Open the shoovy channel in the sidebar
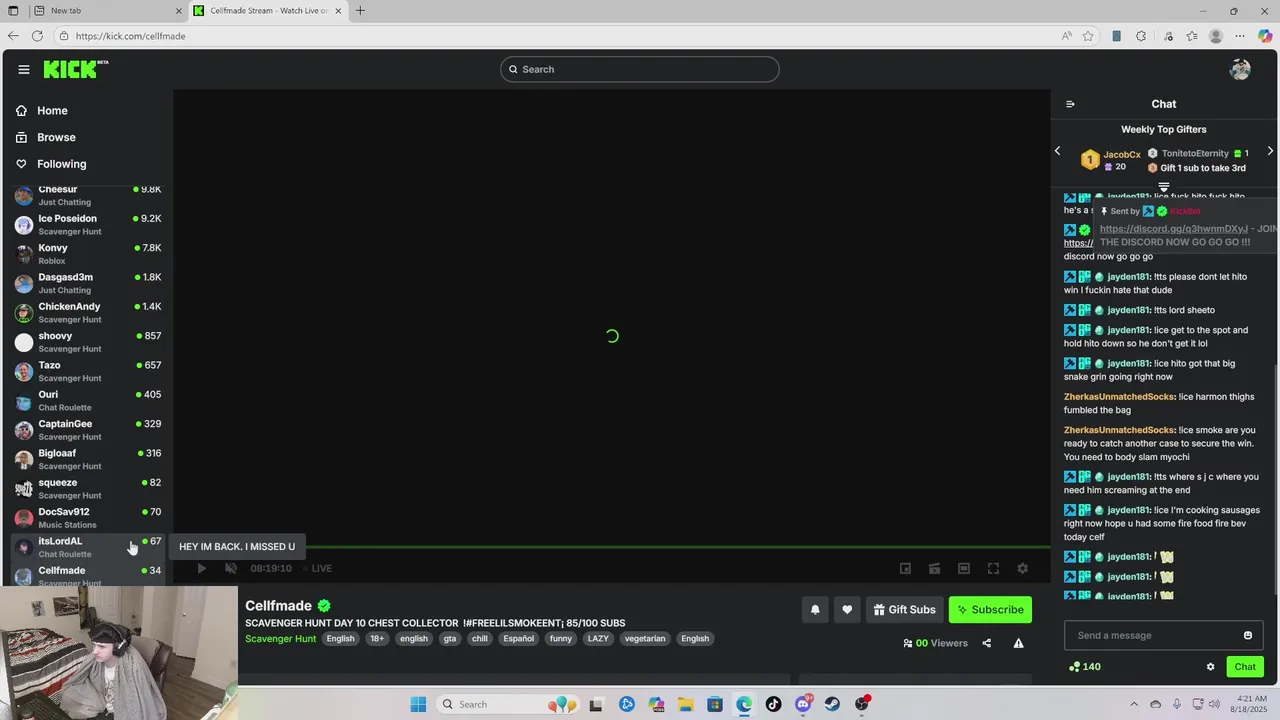1280x720 pixels. [88, 342]
